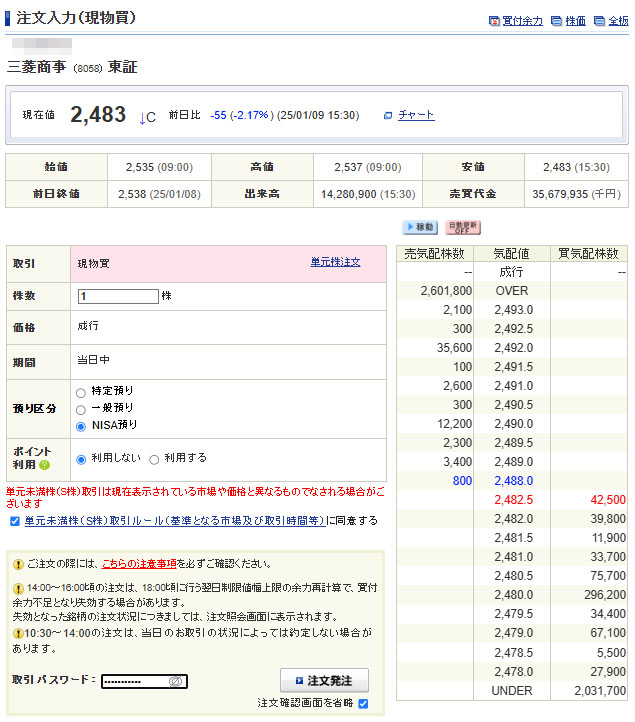Select 利用しない for point usage
Viewport: 635px width, 722px height.
click(x=82, y=459)
